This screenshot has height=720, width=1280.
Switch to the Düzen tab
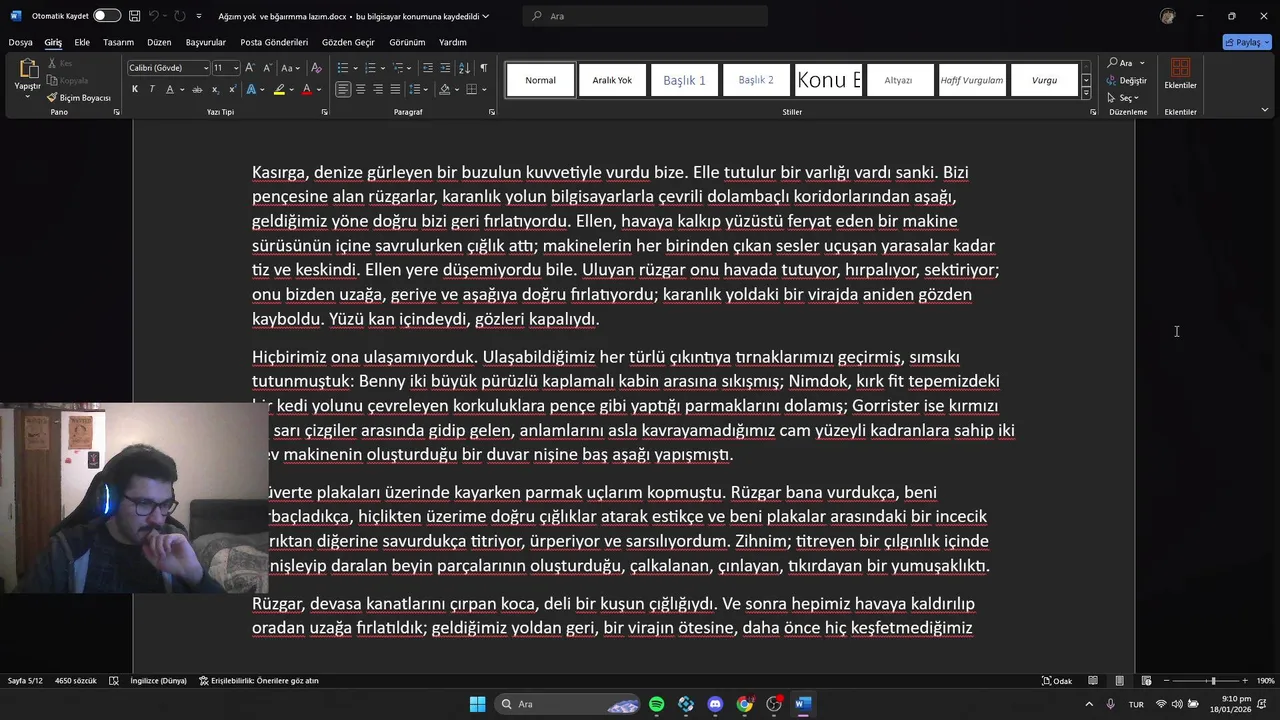tap(159, 42)
